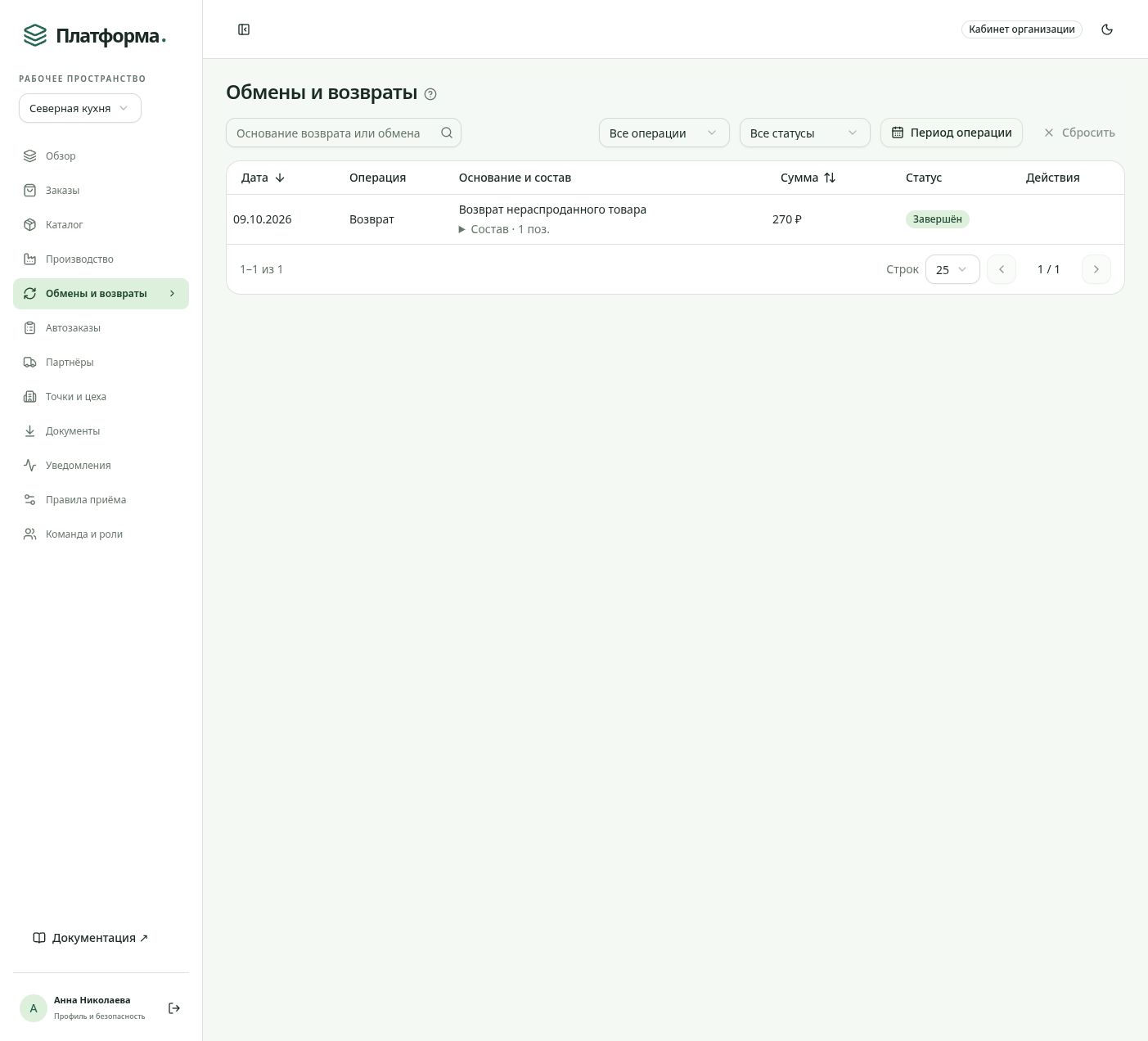Click the А user avatar
The height and width of the screenshot is (1041, 1148).
34,1008
